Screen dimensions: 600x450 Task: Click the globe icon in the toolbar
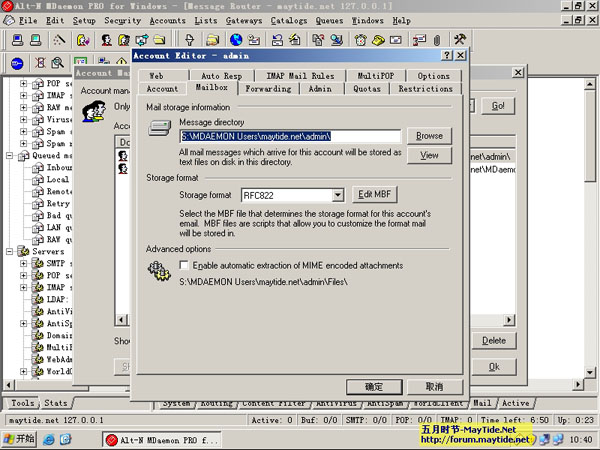pyautogui.click(x=237, y=41)
